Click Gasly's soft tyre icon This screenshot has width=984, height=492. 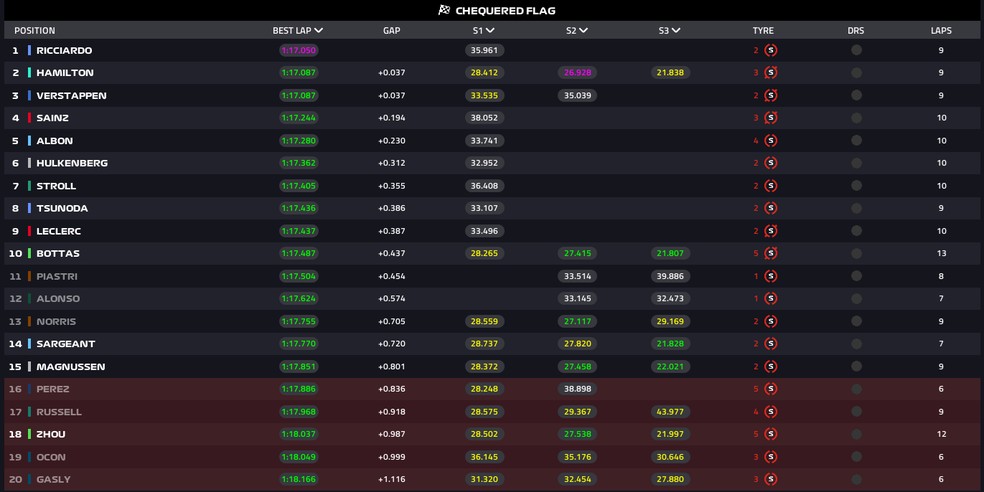771,479
